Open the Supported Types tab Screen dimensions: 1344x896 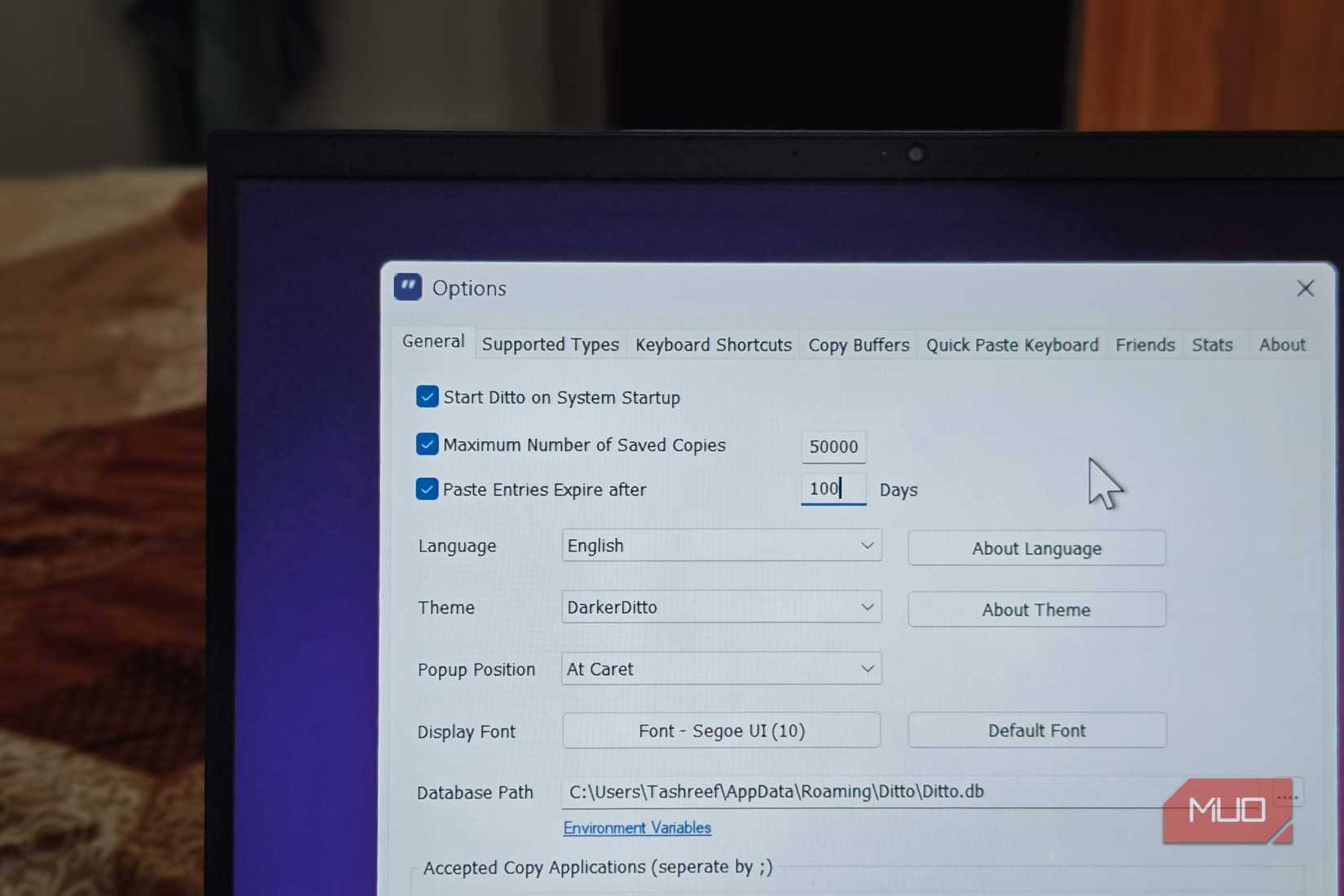click(551, 345)
